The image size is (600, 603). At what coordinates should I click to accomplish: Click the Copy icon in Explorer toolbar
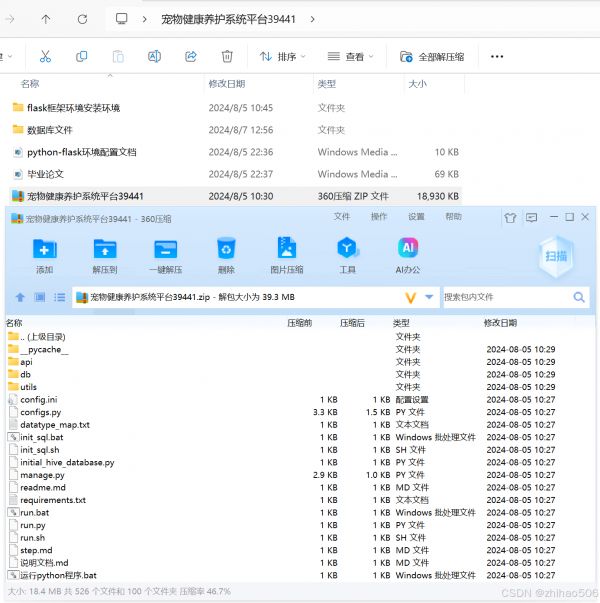[82, 57]
